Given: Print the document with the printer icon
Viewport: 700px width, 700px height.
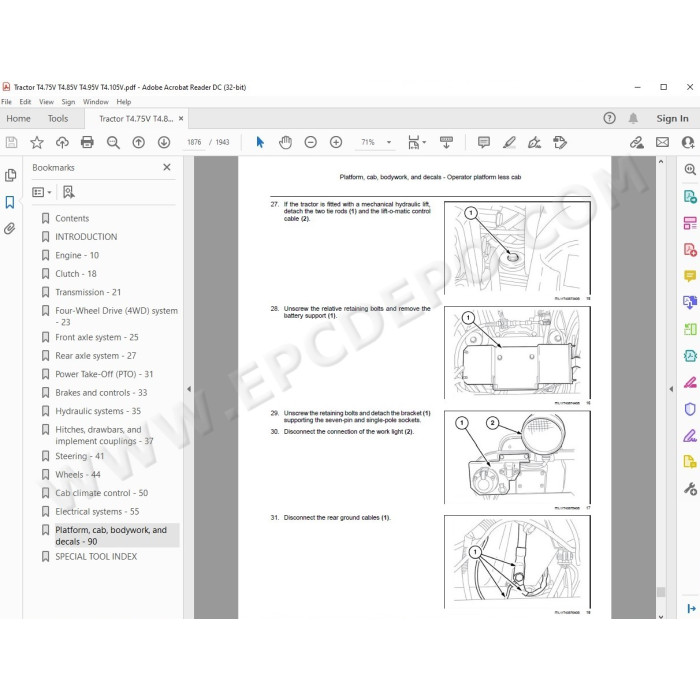Looking at the screenshot, I should coord(87,142).
